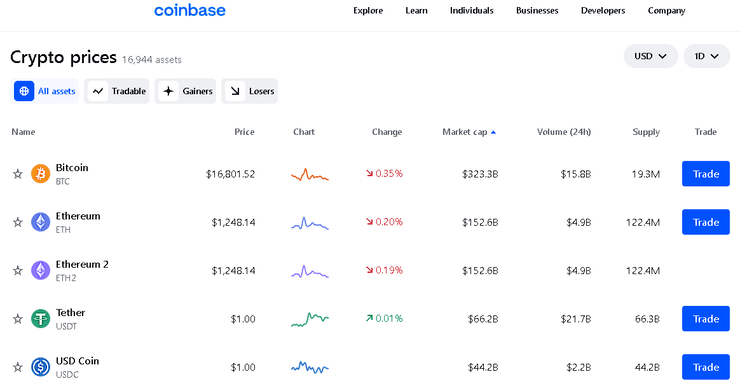Screen dimensions: 740x388
Task: Open the Learn menu
Action: pos(416,10)
